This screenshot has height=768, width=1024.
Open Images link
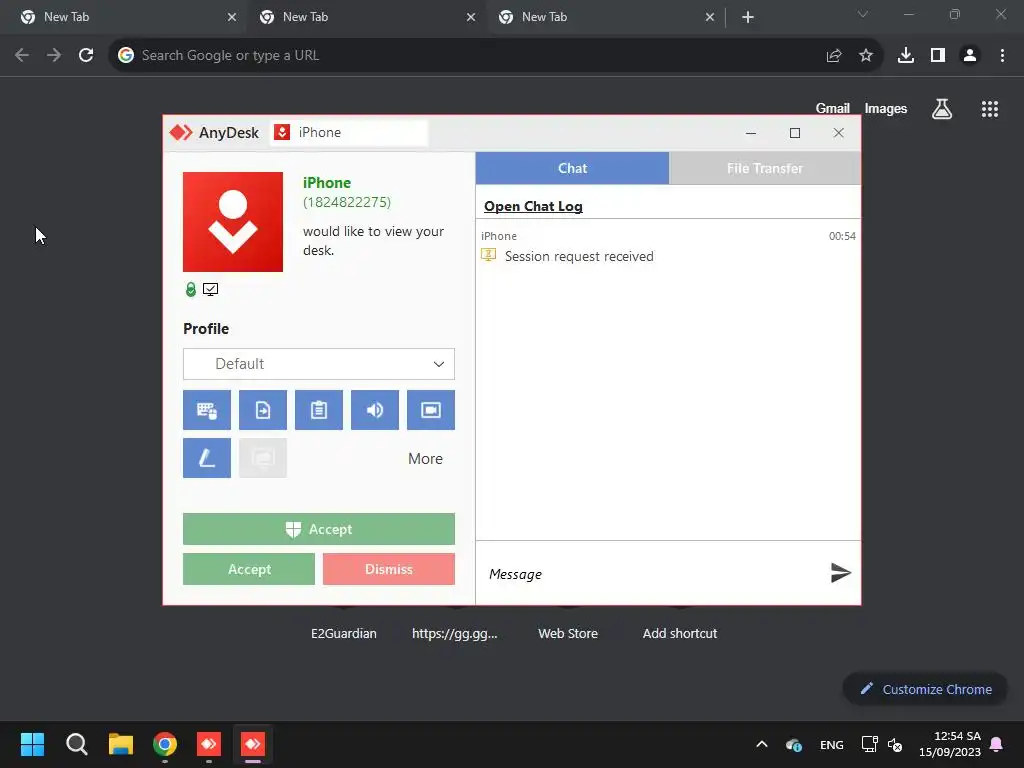pos(886,108)
